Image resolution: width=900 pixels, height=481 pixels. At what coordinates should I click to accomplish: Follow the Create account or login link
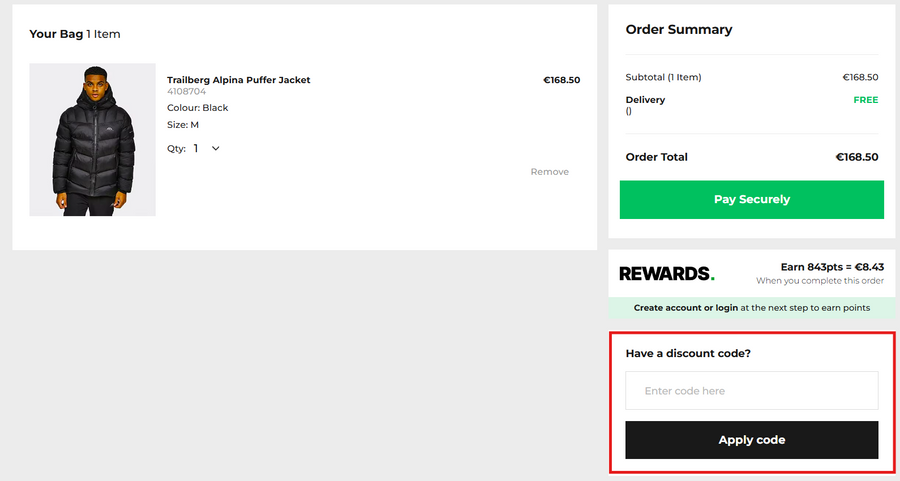coord(685,308)
